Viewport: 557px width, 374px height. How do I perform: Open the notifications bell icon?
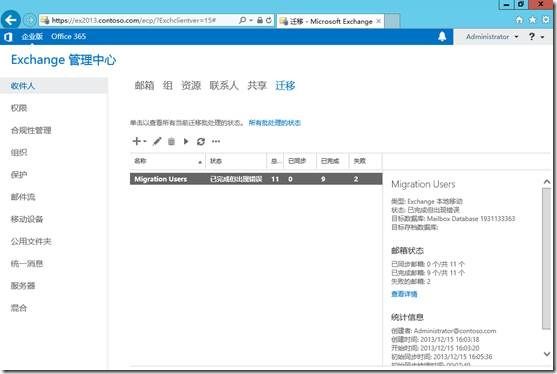coord(442,37)
